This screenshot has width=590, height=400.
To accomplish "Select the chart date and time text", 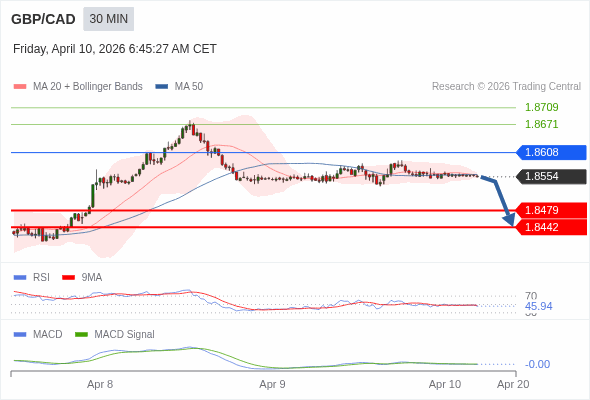I will click(115, 49).
